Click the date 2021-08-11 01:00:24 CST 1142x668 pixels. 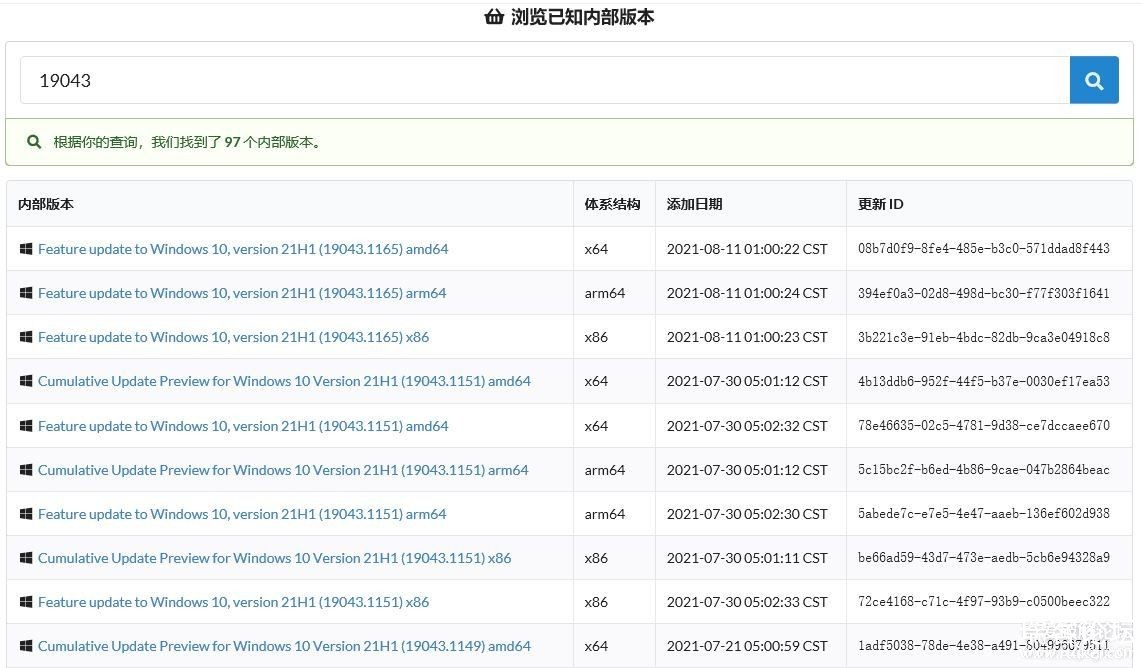[x=747, y=293]
